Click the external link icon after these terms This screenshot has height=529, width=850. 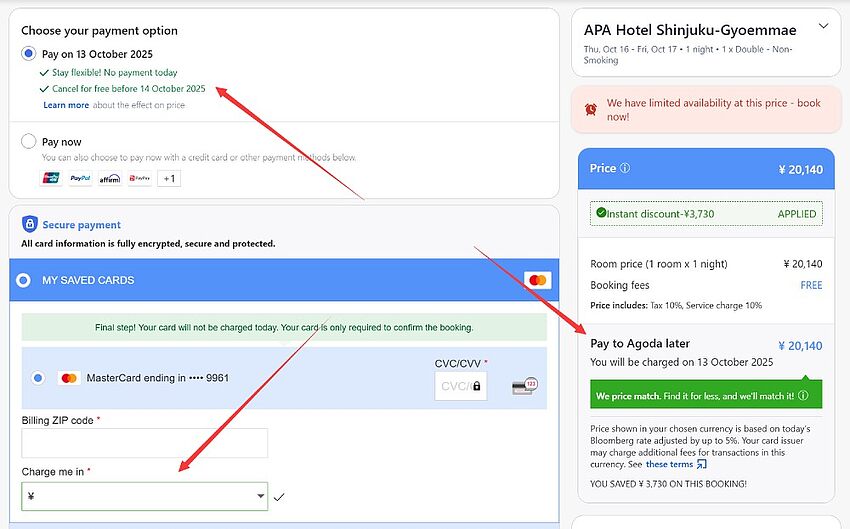point(701,465)
